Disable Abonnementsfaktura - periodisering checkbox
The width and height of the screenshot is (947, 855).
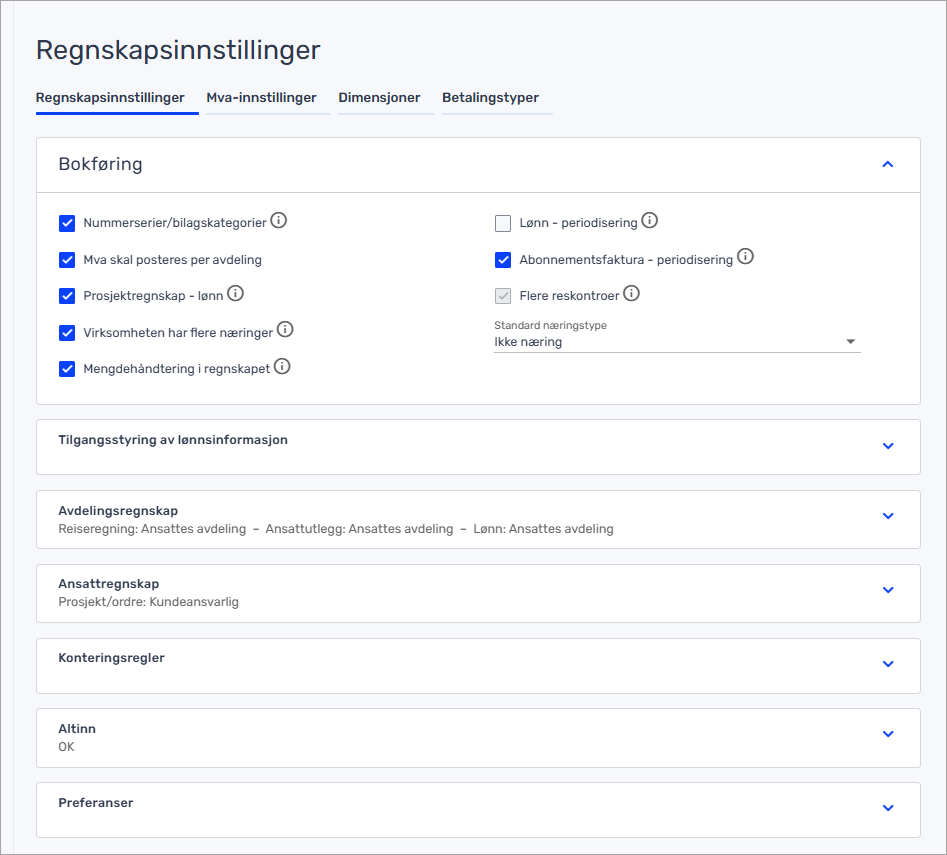pyautogui.click(x=503, y=260)
